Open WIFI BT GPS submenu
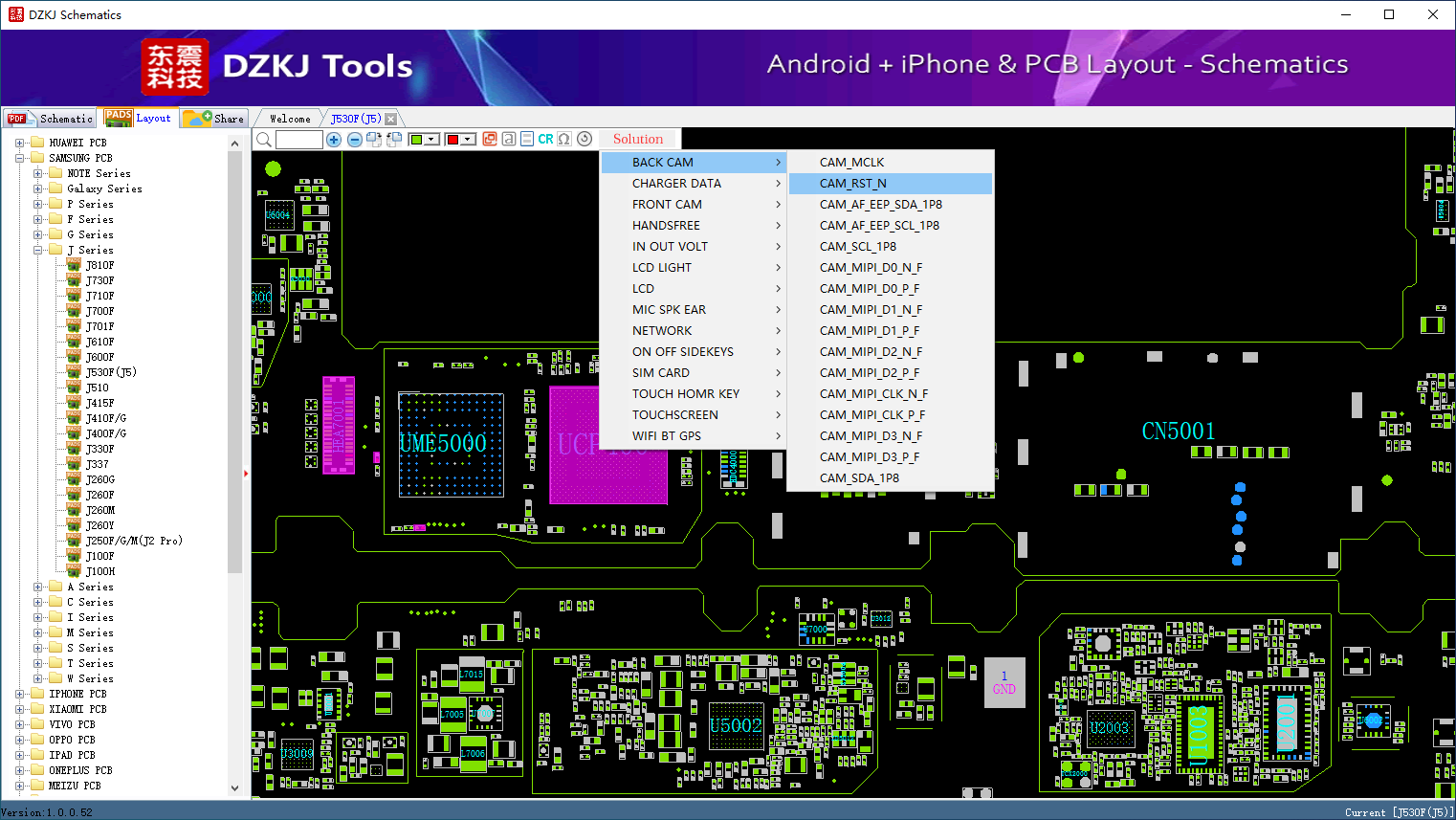This screenshot has height=820, width=1456. click(695, 436)
